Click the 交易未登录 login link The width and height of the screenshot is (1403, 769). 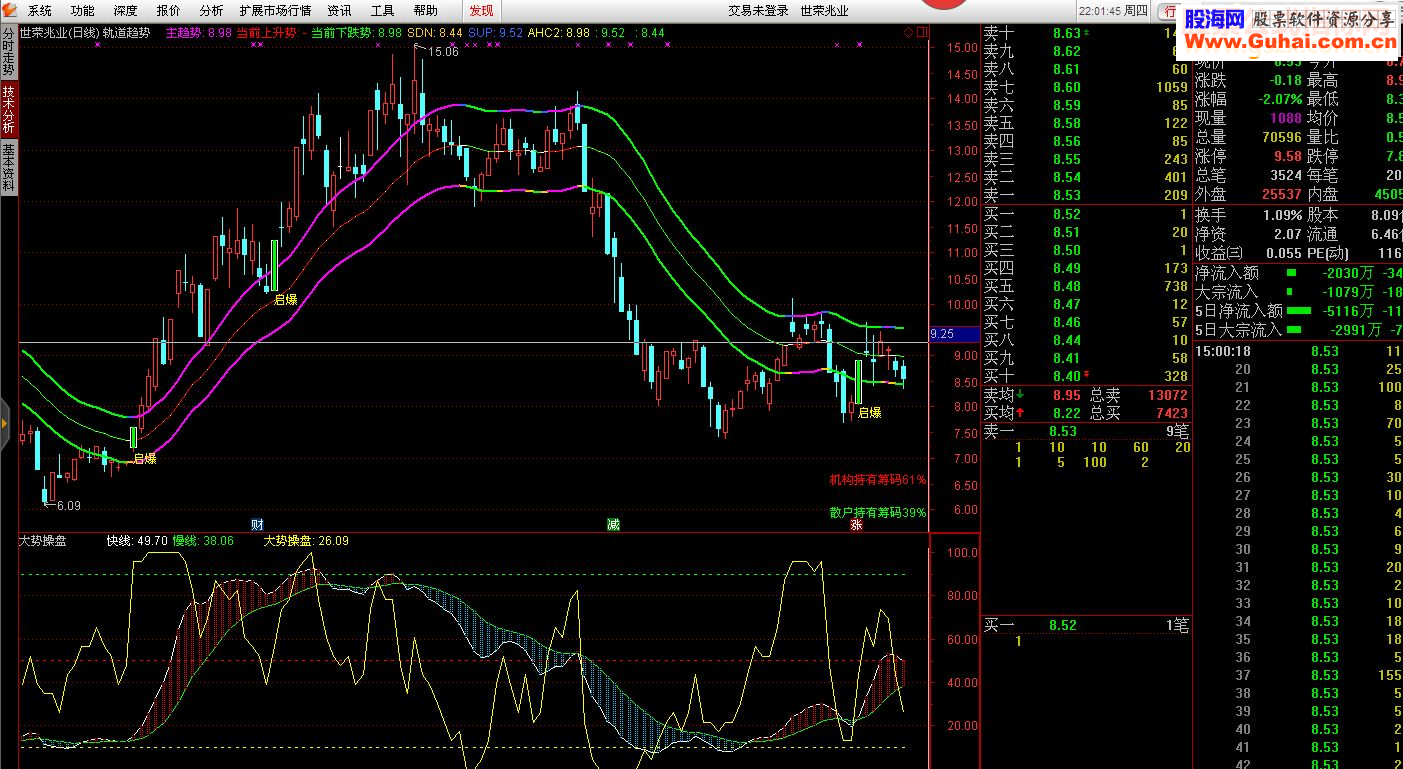coord(758,11)
